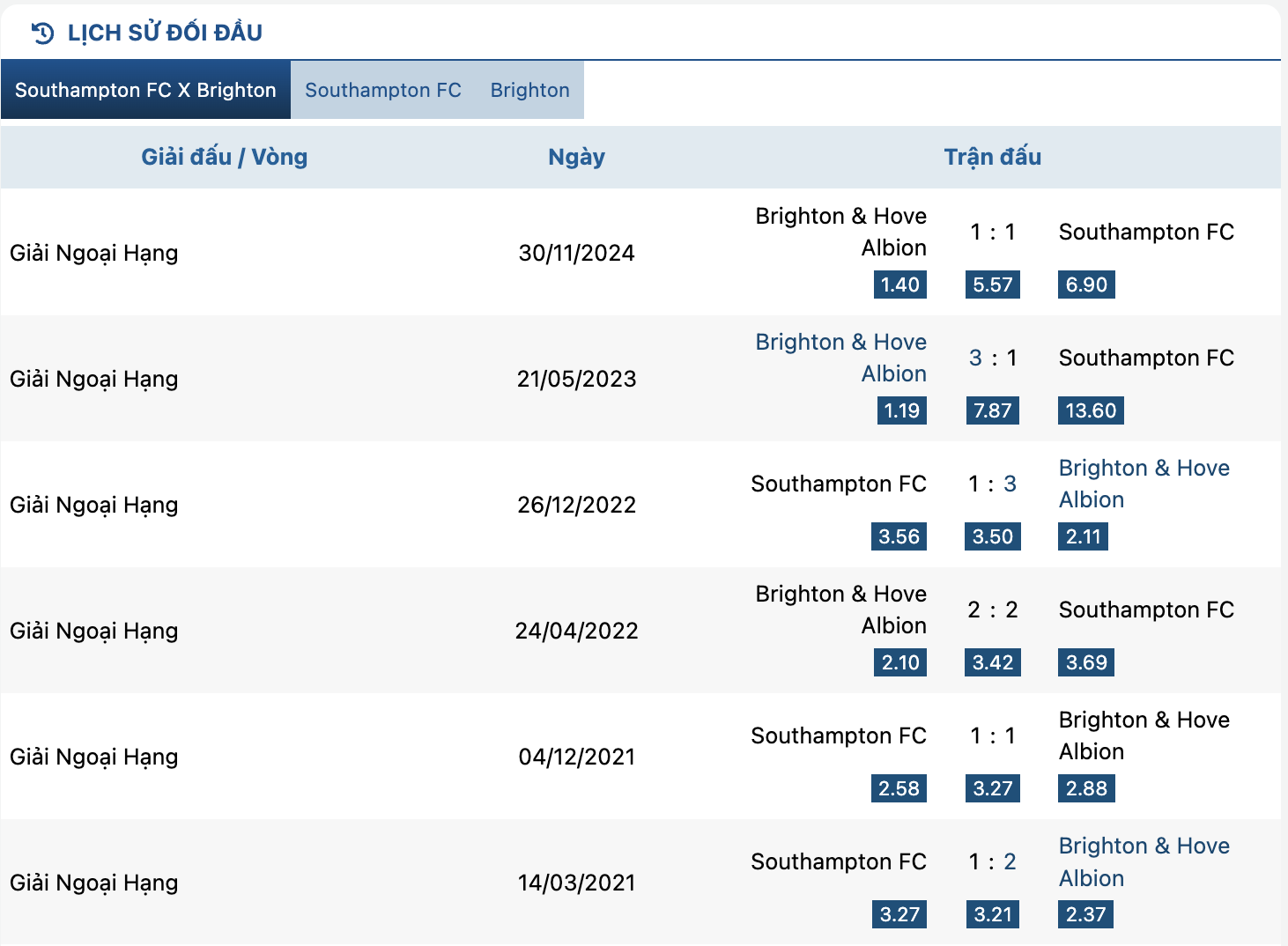Click the 5.57 draw odds badge

[x=993, y=285]
